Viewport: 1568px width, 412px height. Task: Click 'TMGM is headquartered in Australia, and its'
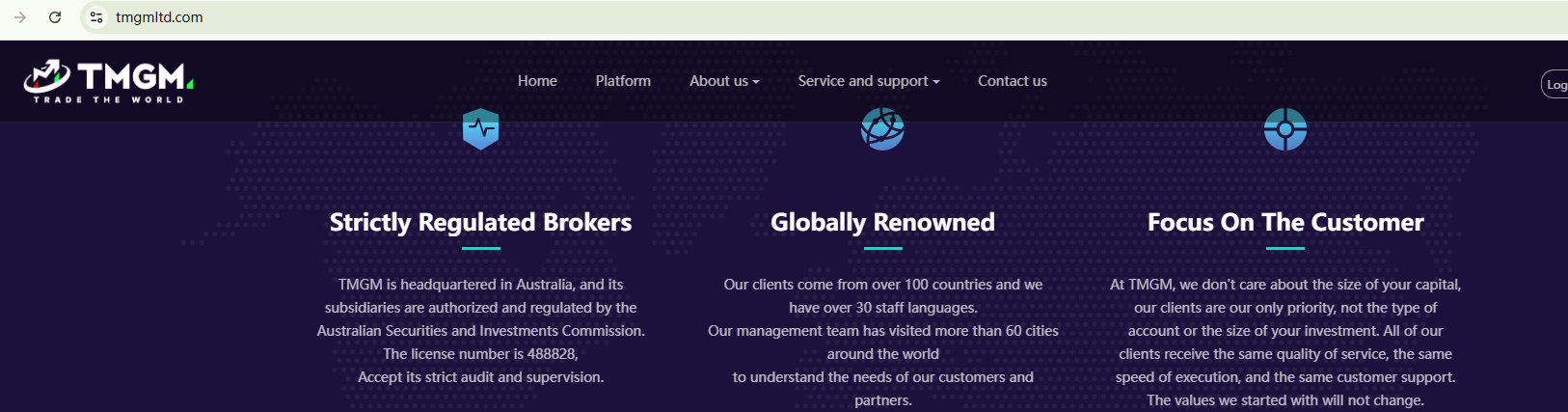click(480, 285)
